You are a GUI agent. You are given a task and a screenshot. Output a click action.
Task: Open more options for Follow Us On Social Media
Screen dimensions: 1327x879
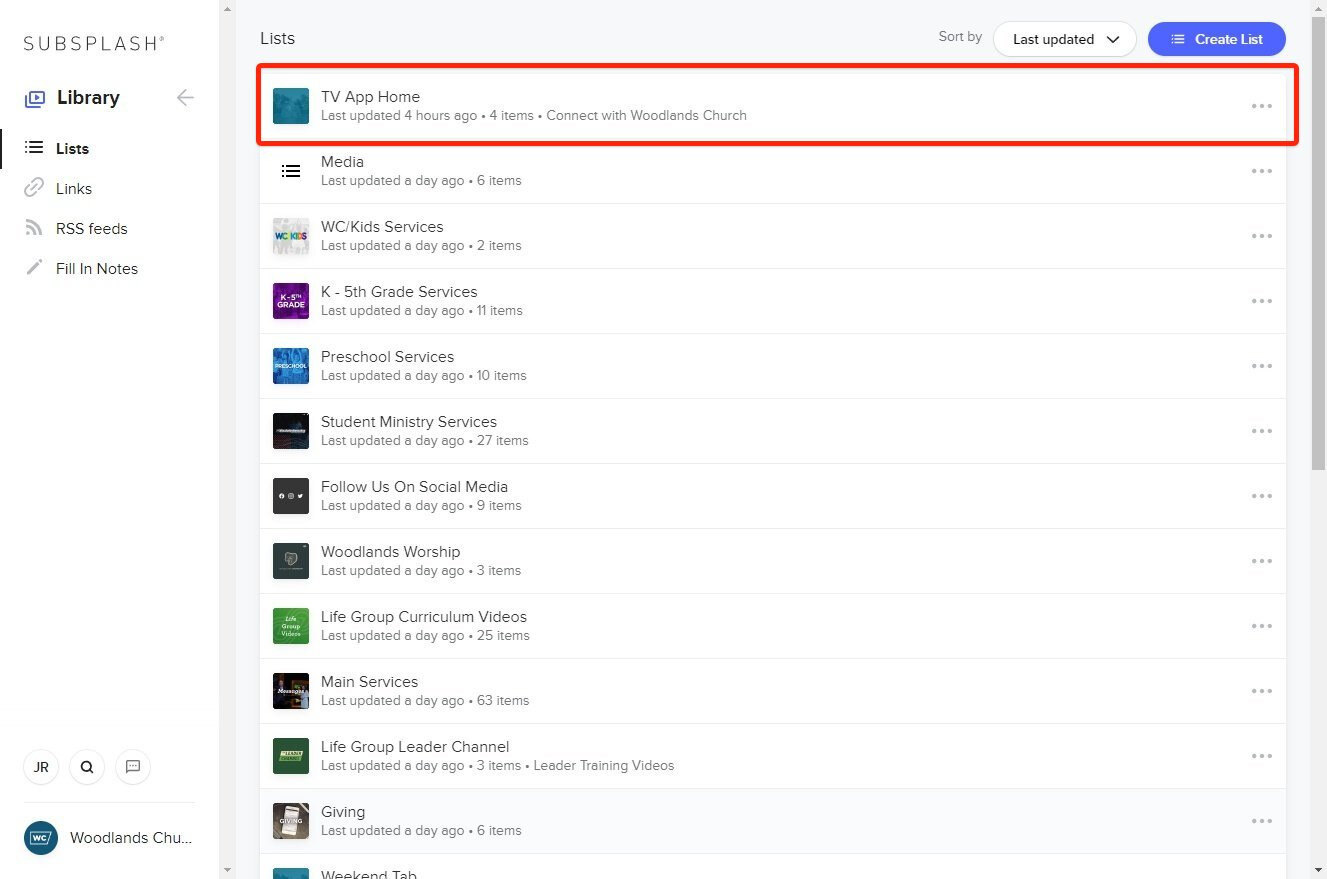point(1262,496)
